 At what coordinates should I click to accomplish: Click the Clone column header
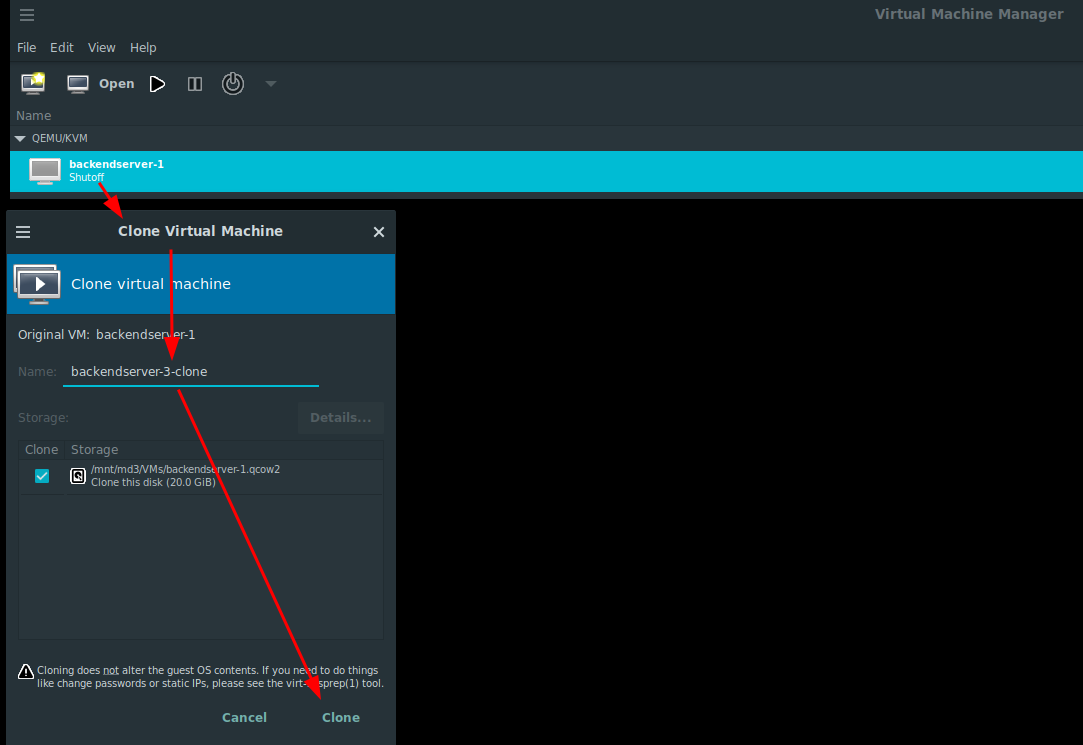41,449
